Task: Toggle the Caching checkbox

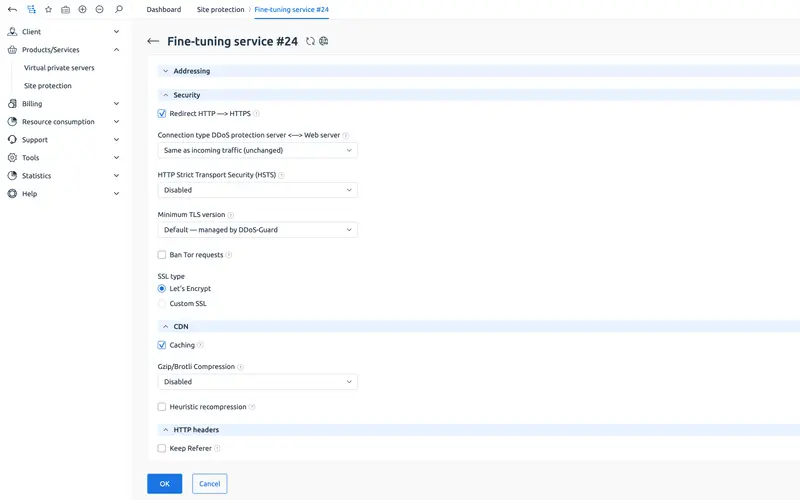Action: pos(162,345)
